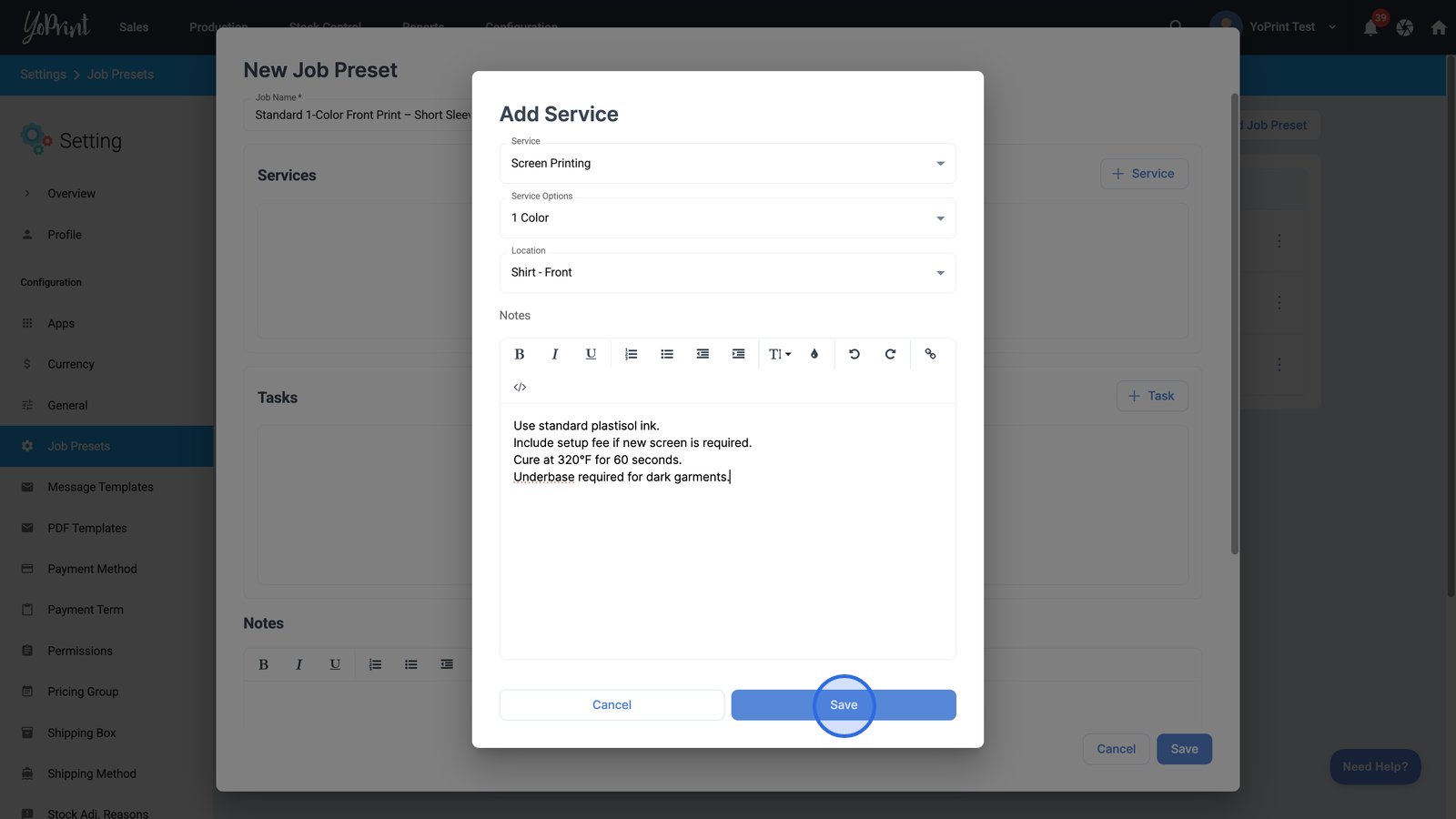Decrease indent in New Job Preset notes toolbar
This screenshot has width=1456, height=819.
[447, 664]
